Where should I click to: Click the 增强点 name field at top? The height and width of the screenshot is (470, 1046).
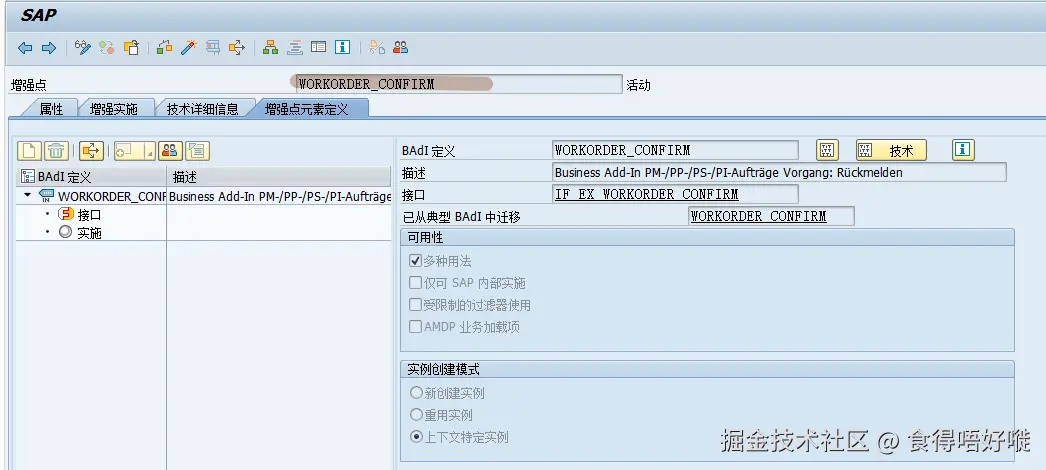pyautogui.click(x=459, y=84)
